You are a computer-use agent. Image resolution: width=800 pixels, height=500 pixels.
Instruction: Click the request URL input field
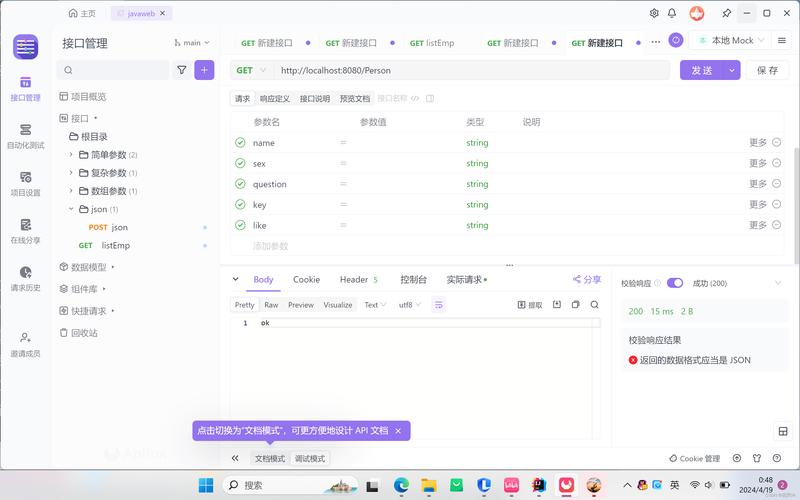click(472, 70)
